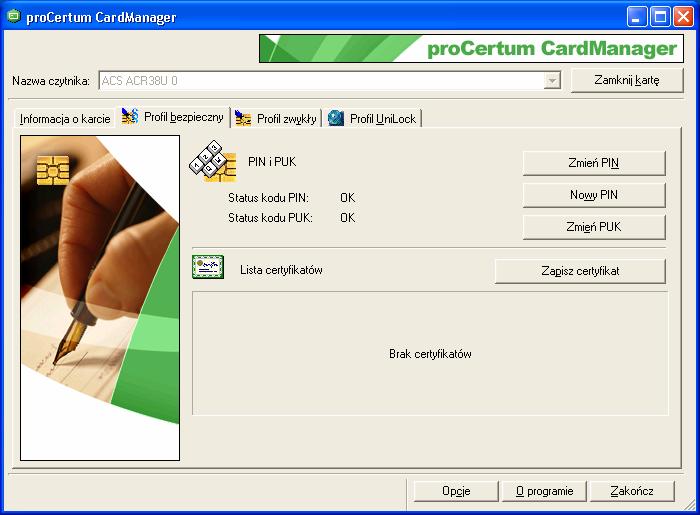Click the Status kodu PIN label
The height and width of the screenshot is (515, 700).
(268, 198)
